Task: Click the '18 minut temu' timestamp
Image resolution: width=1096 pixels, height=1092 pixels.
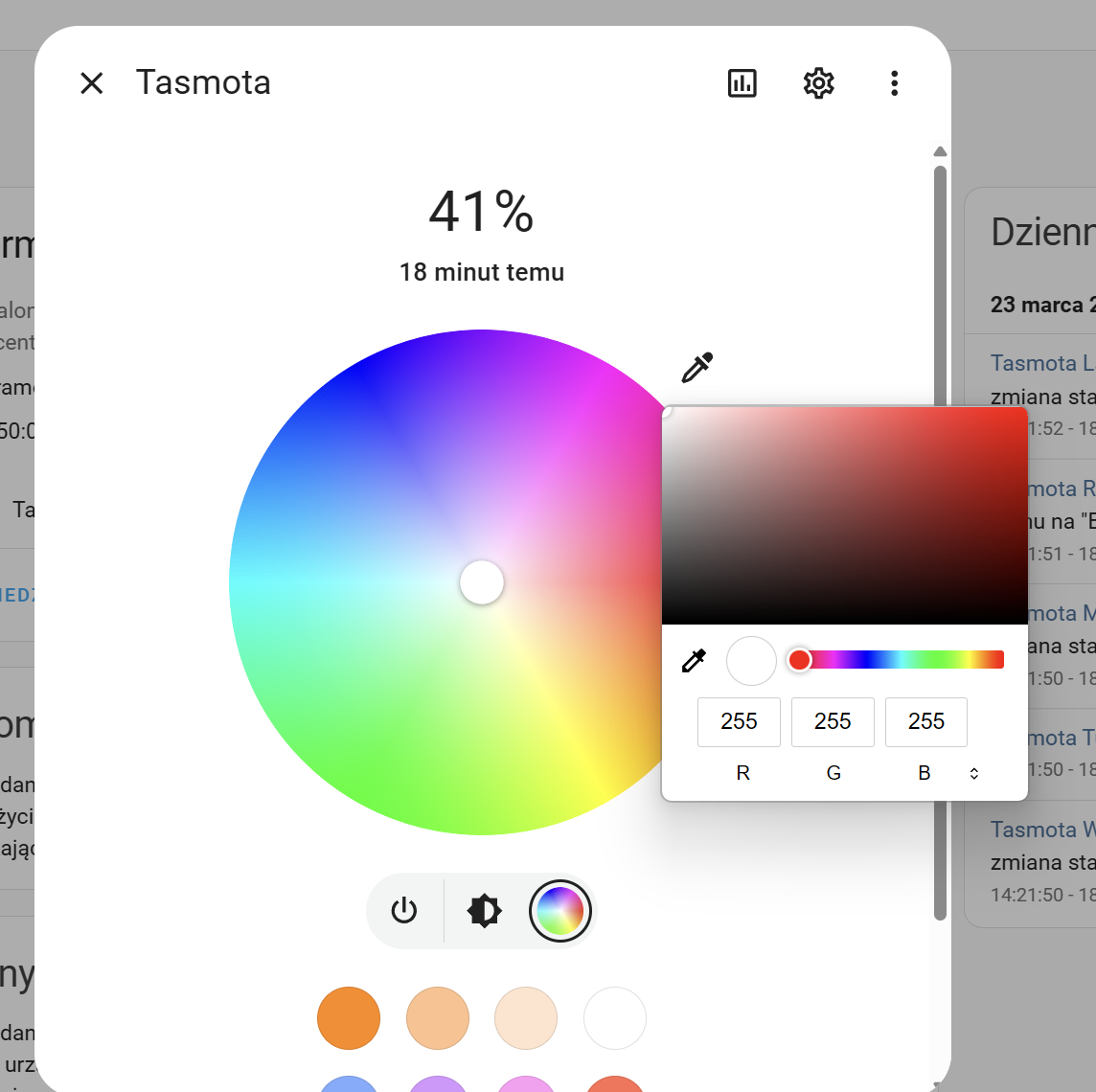Action: point(482,272)
